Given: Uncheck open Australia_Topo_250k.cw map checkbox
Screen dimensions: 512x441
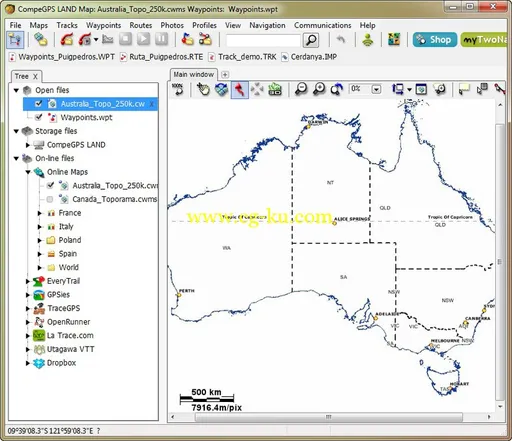Looking at the screenshot, I should (39, 104).
